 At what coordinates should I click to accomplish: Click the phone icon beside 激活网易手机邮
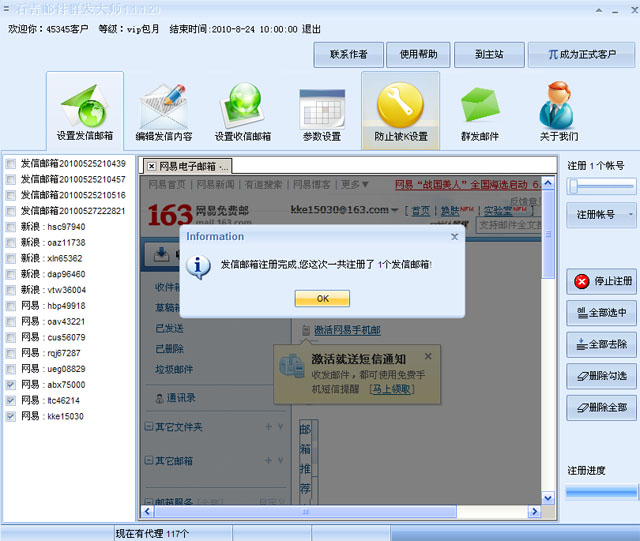coord(305,330)
